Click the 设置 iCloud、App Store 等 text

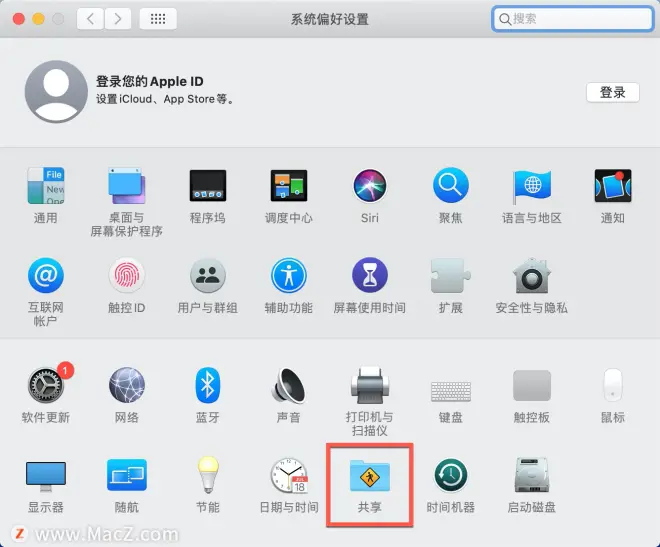point(165,99)
